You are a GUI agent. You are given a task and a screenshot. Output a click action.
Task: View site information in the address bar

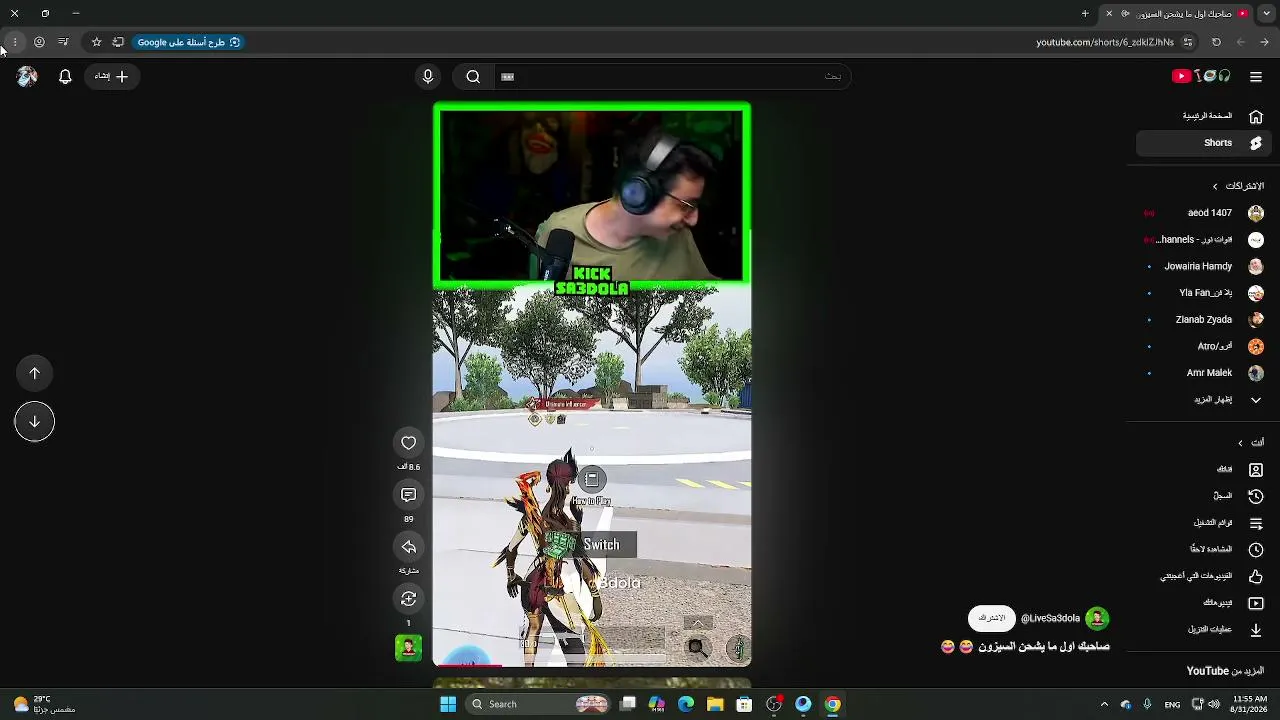(1188, 42)
